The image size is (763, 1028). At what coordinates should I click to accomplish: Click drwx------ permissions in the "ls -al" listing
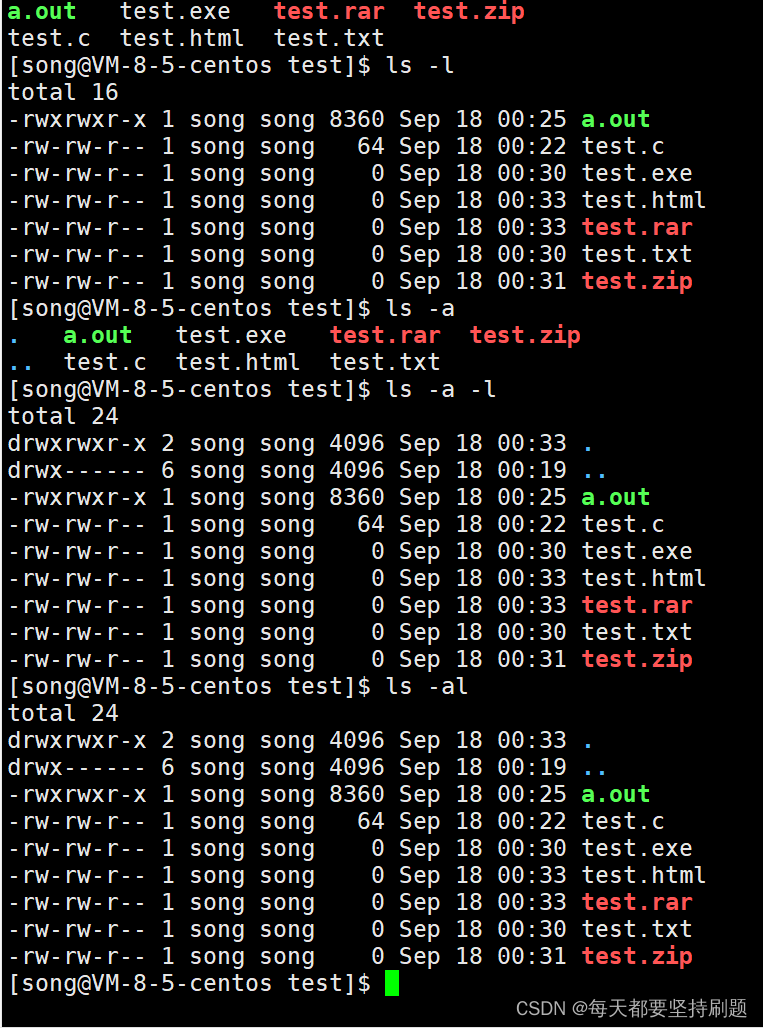point(77,767)
